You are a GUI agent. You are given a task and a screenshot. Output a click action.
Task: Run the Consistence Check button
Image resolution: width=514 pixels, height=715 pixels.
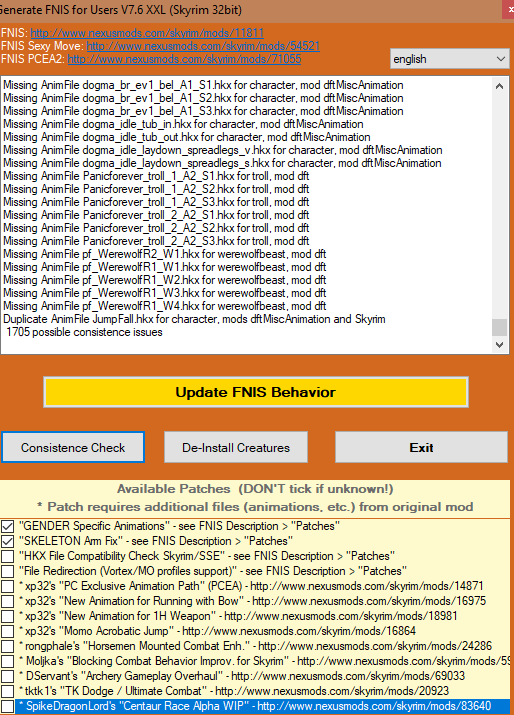coord(73,447)
